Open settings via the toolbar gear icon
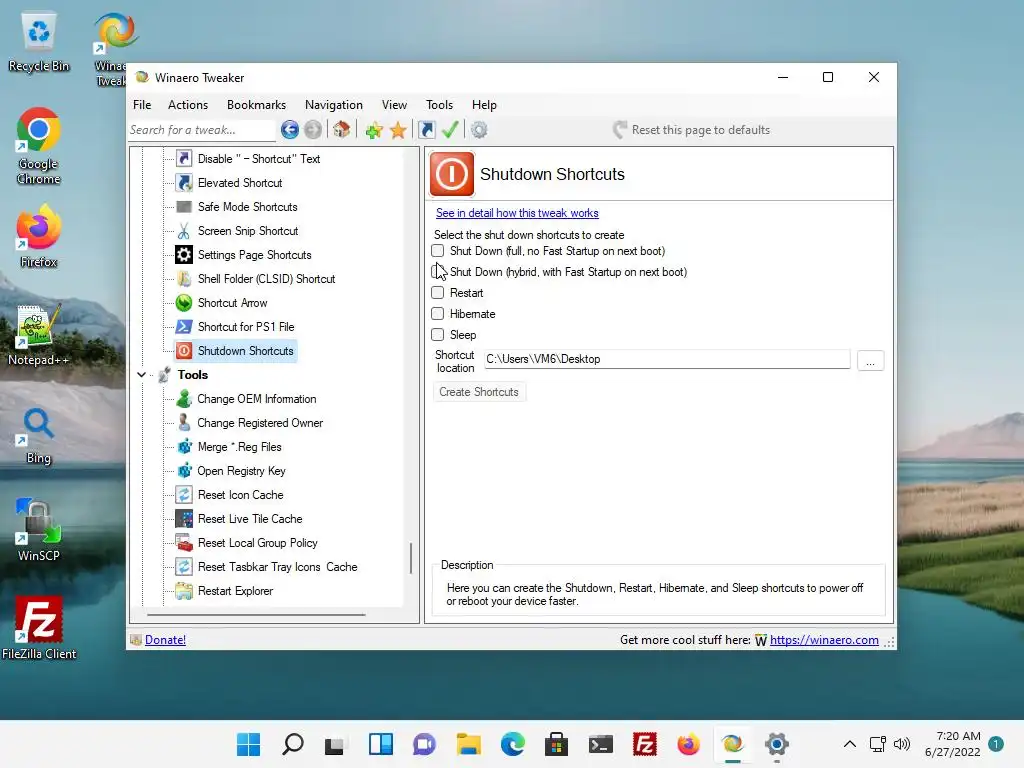 tap(479, 130)
